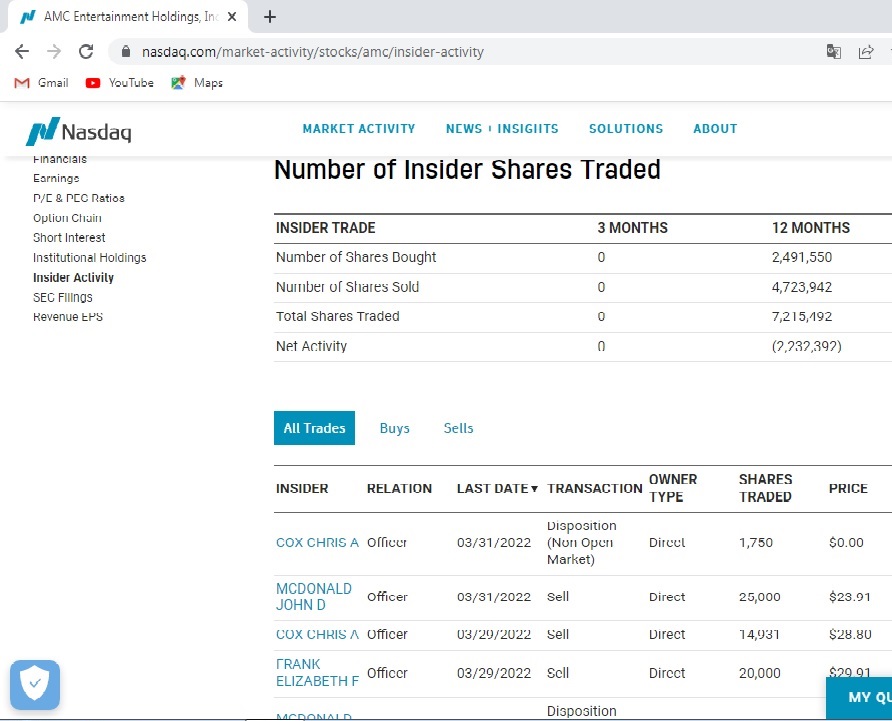Click the share page icon

click(x=866, y=52)
